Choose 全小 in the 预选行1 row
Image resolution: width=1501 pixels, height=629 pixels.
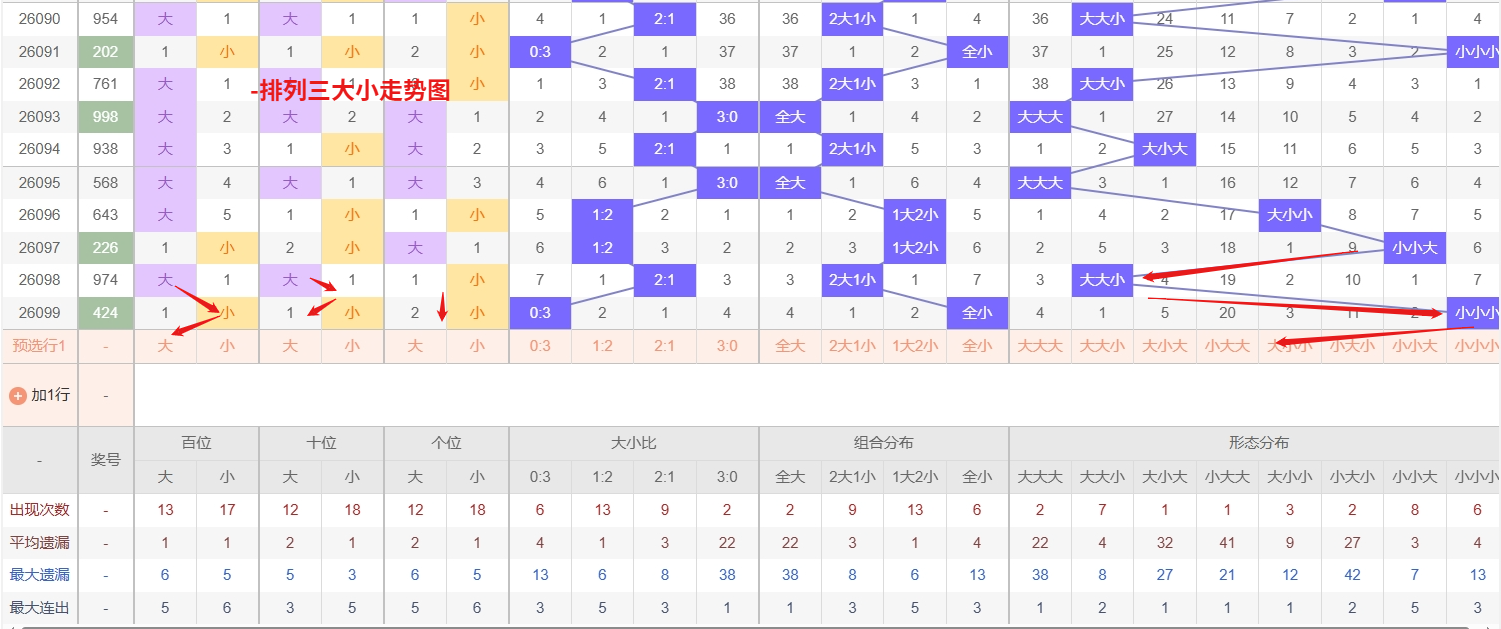click(x=977, y=346)
